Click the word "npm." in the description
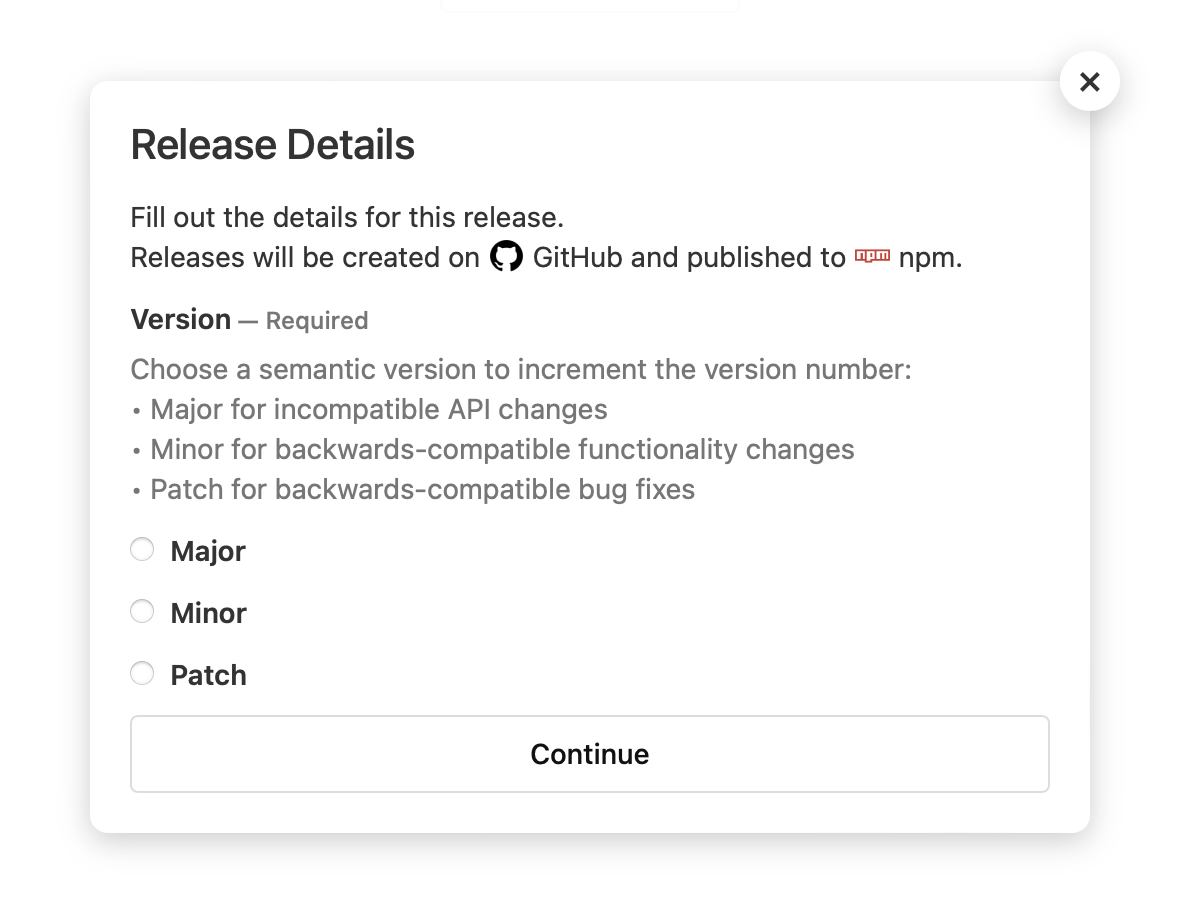Image resolution: width=1190 pixels, height=920 pixels. click(930, 258)
